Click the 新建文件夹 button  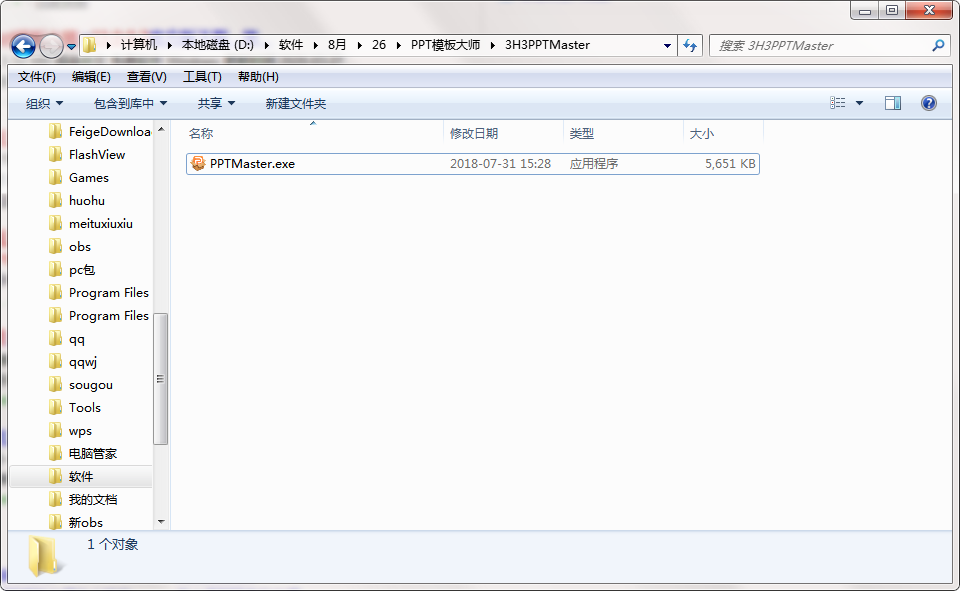(296, 104)
